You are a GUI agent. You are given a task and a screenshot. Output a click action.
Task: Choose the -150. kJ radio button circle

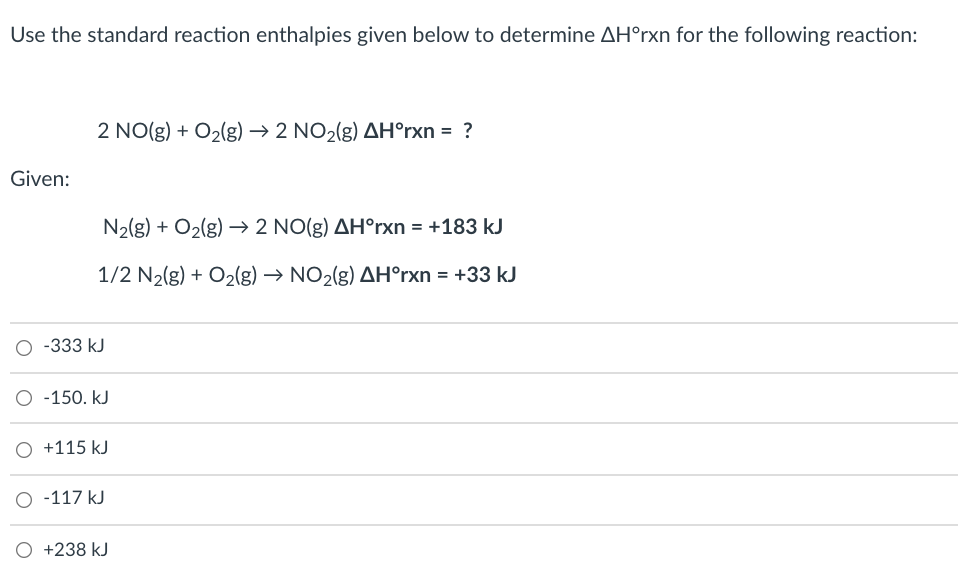click(24, 398)
